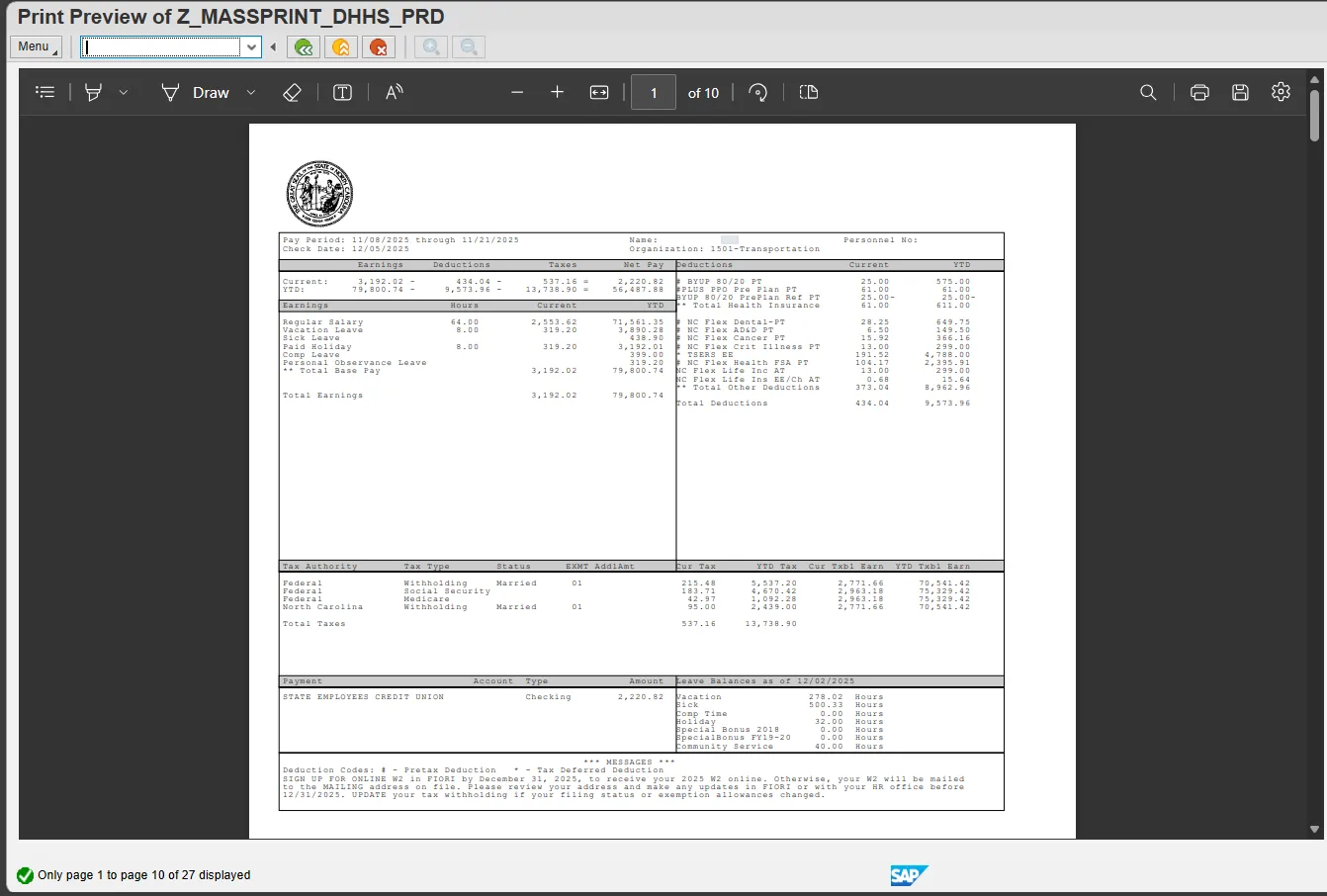1327x896 pixels.
Task: Open the SAP Menu button
Action: click(36, 46)
